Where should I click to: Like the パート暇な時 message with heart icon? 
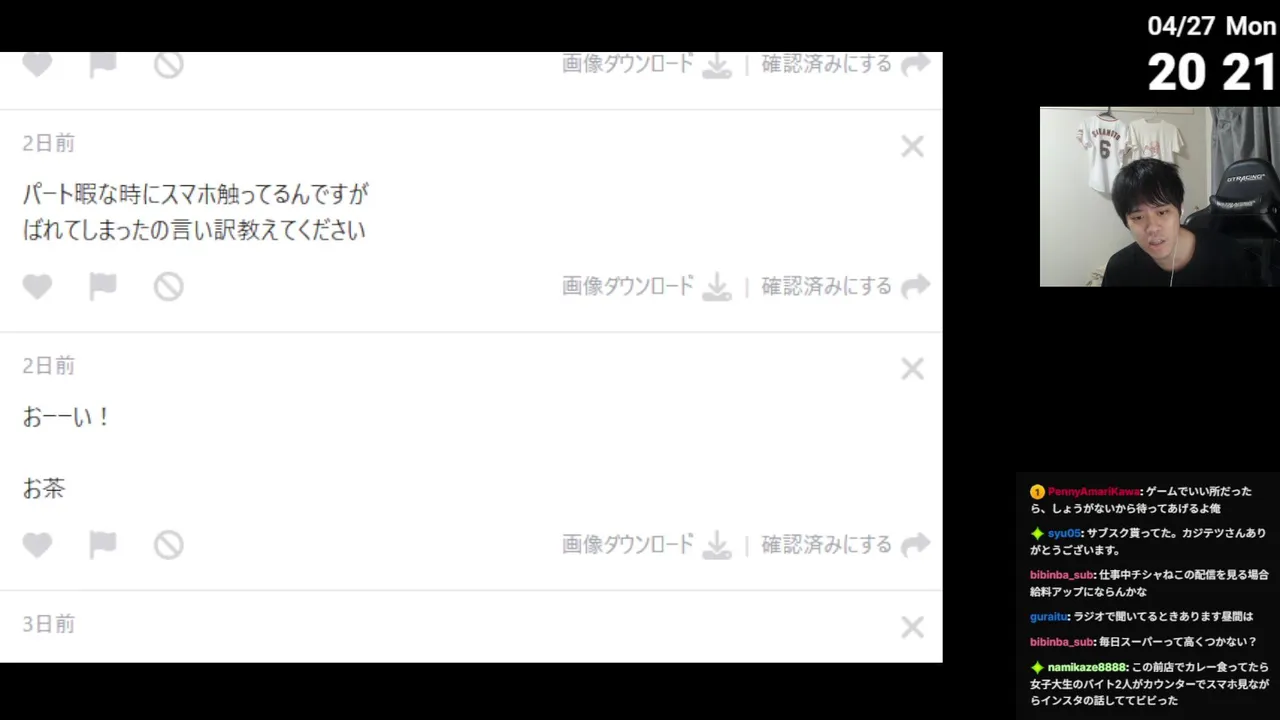37,287
